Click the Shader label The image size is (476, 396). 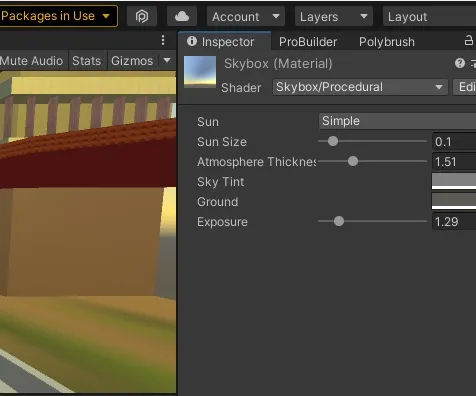(x=241, y=88)
